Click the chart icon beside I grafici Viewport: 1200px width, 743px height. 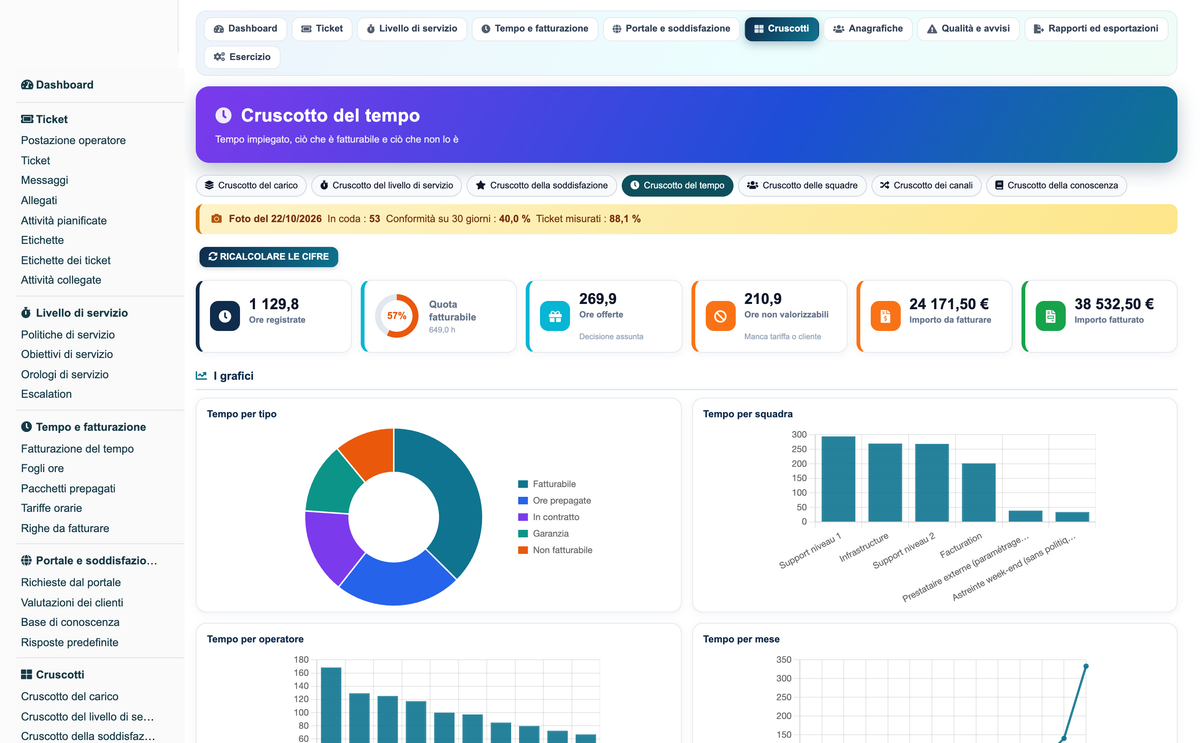click(x=201, y=376)
